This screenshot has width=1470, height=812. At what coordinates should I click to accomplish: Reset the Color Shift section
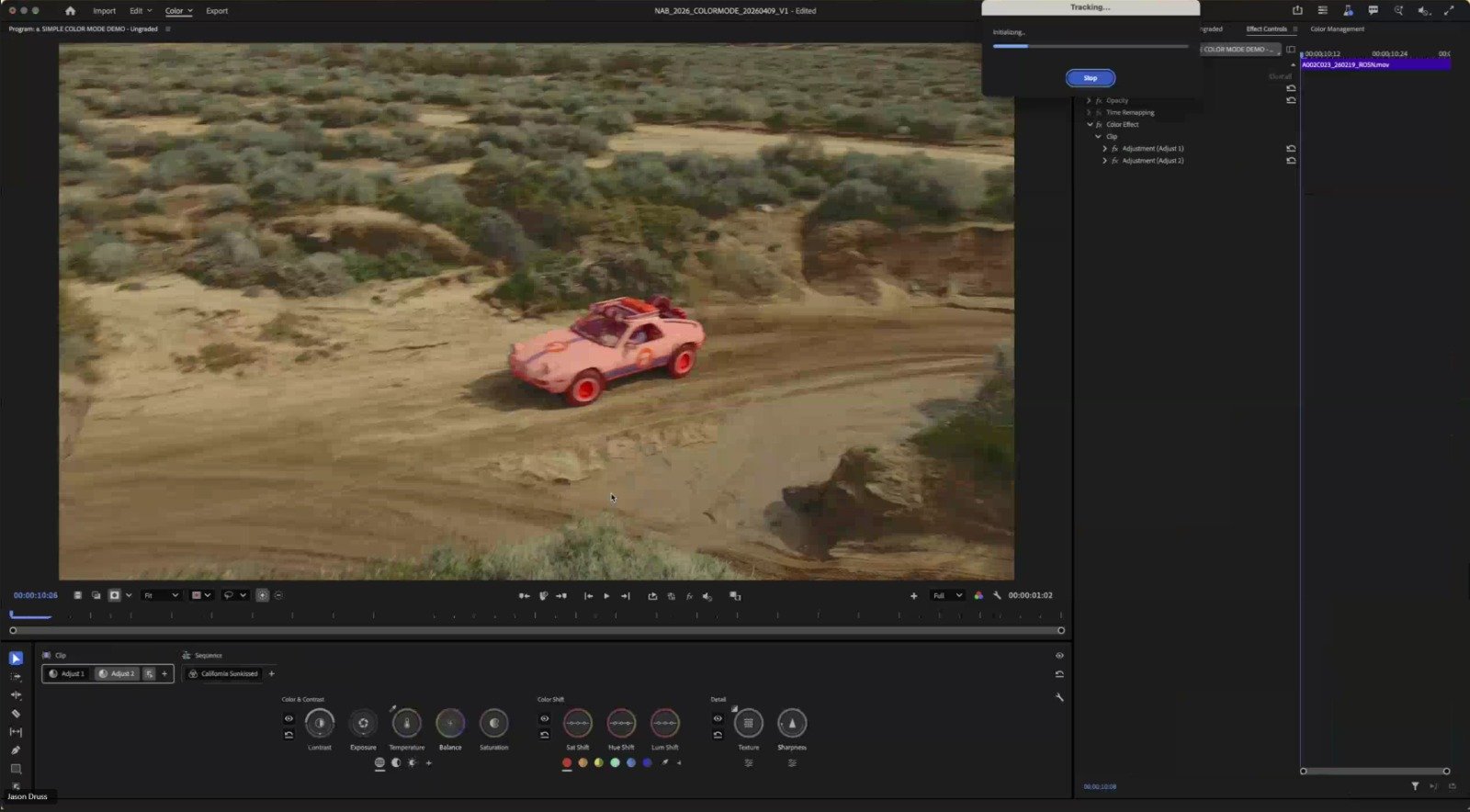click(544, 735)
